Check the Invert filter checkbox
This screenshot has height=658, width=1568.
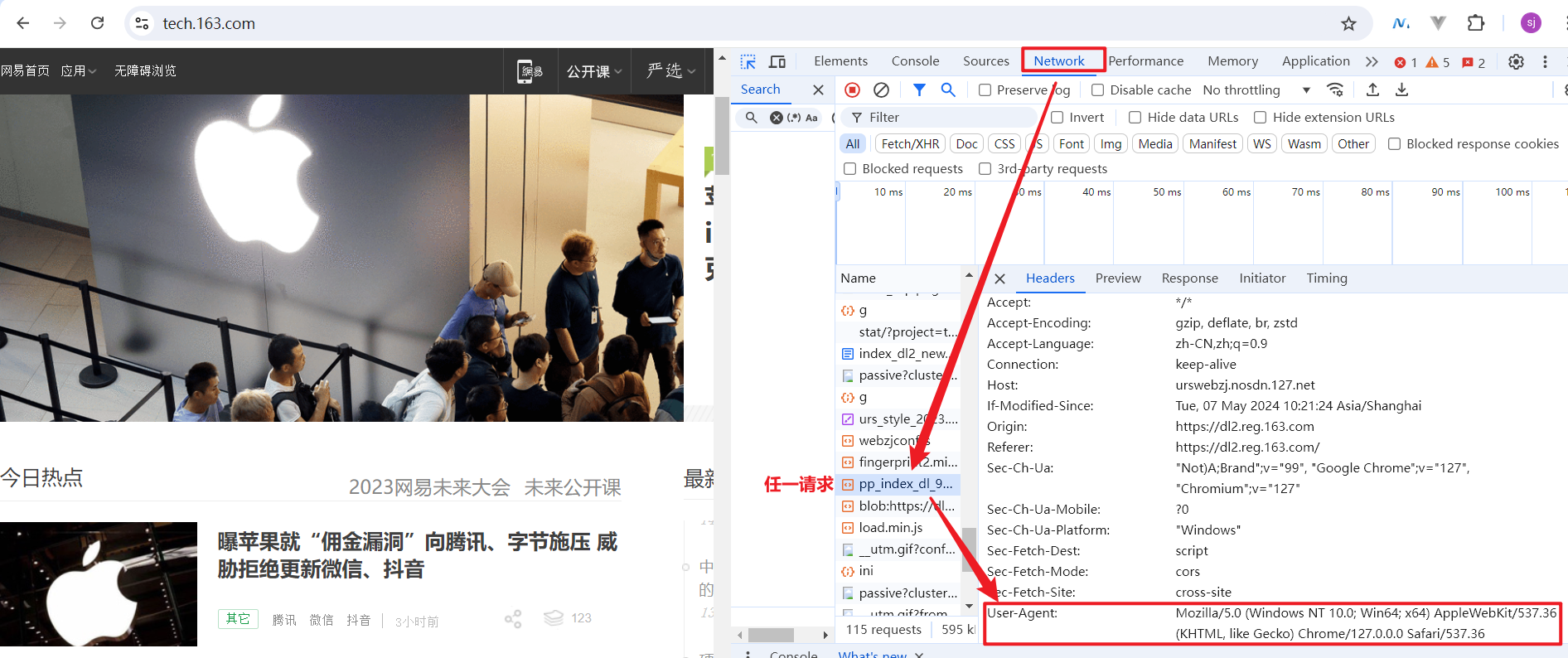pos(1057,118)
